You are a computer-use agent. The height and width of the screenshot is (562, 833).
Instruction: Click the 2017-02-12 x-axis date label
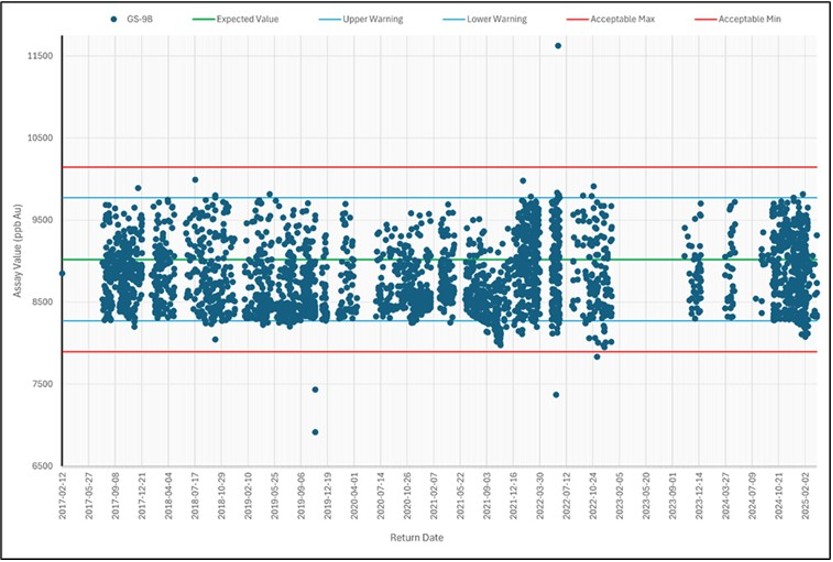pos(62,493)
